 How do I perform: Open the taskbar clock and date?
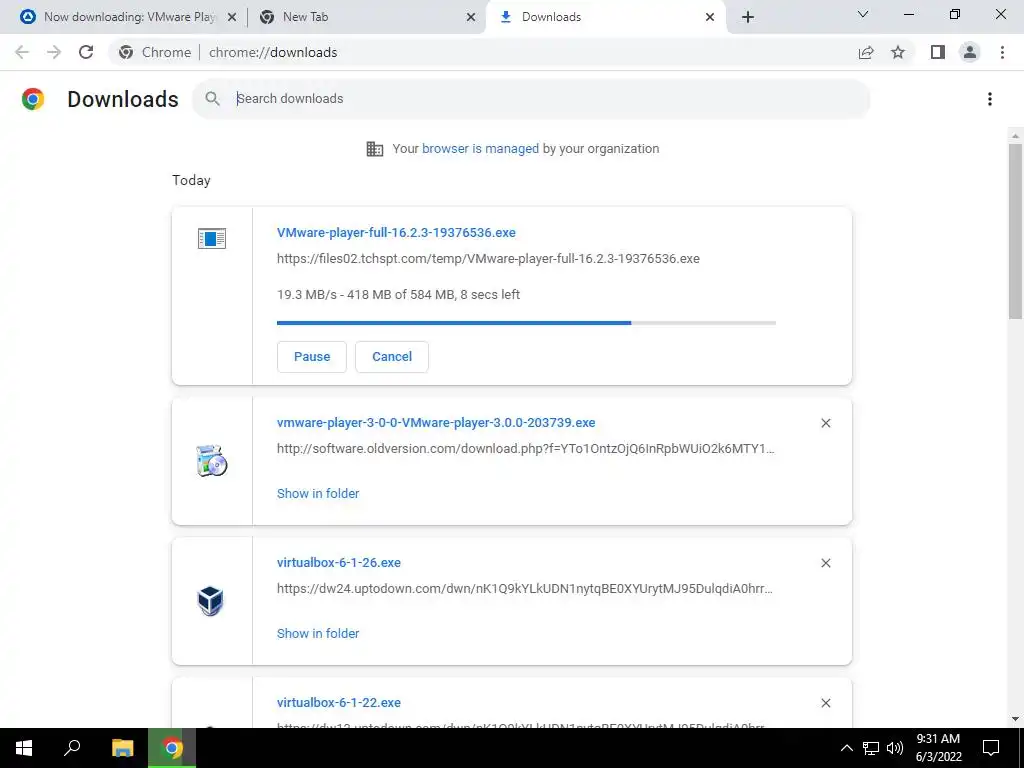point(938,748)
